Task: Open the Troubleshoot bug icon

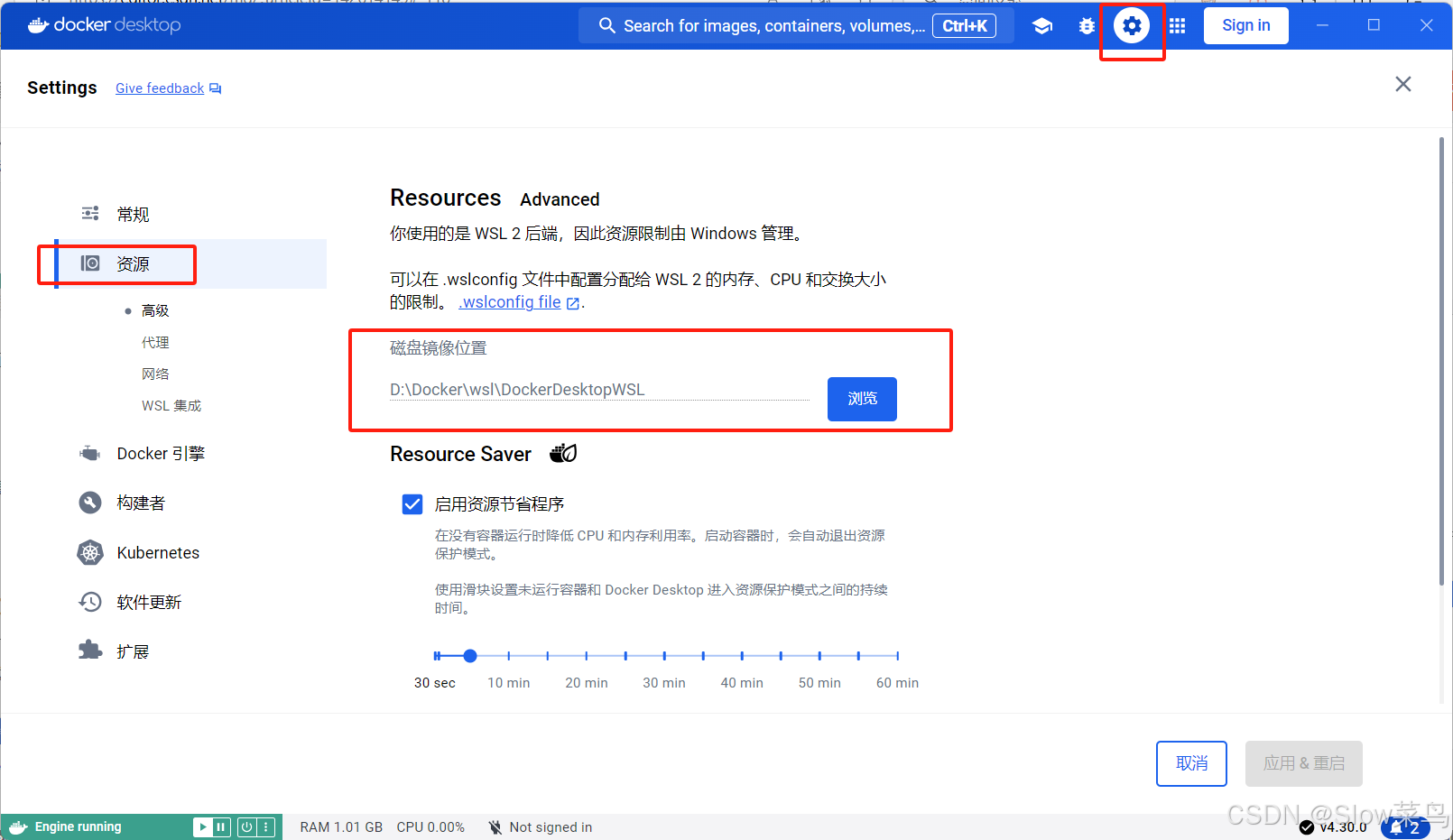Action: click(1087, 26)
